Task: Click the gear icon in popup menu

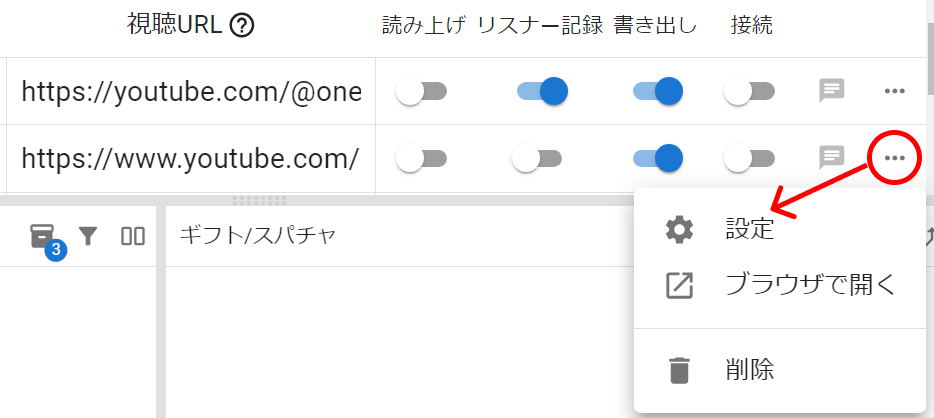Action: click(680, 229)
